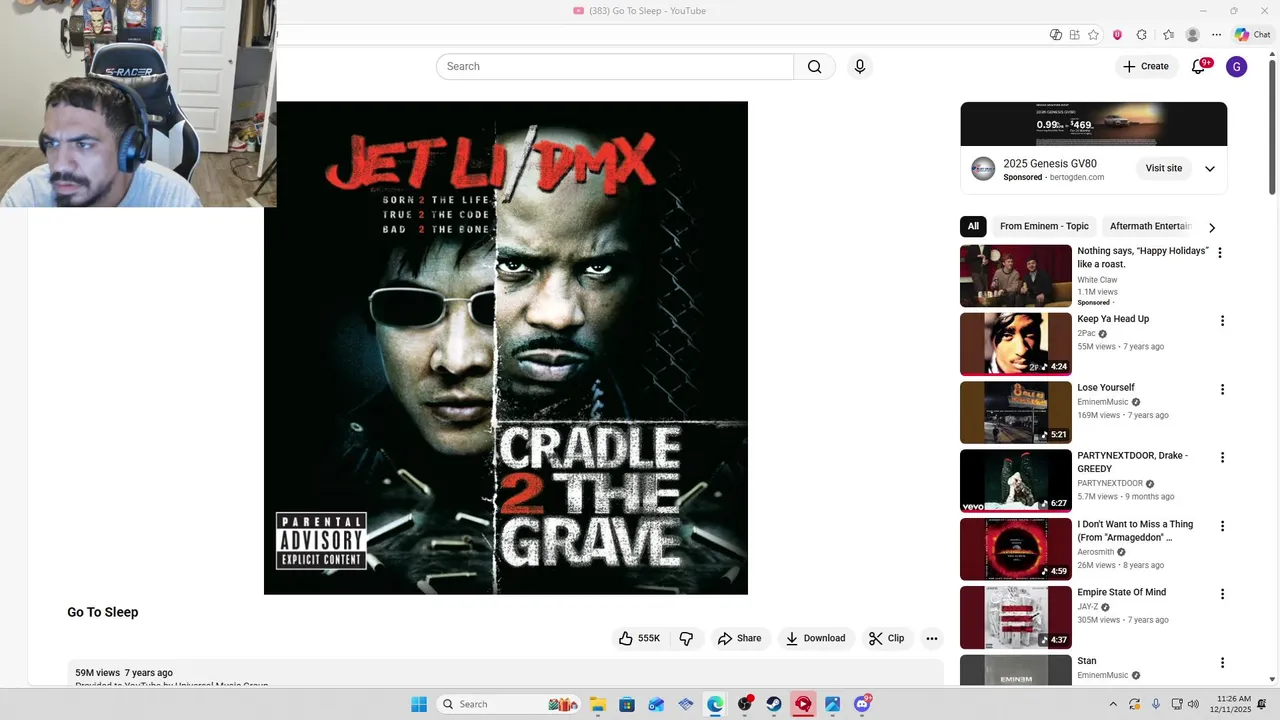Focus the YouTube Search field

coord(615,67)
